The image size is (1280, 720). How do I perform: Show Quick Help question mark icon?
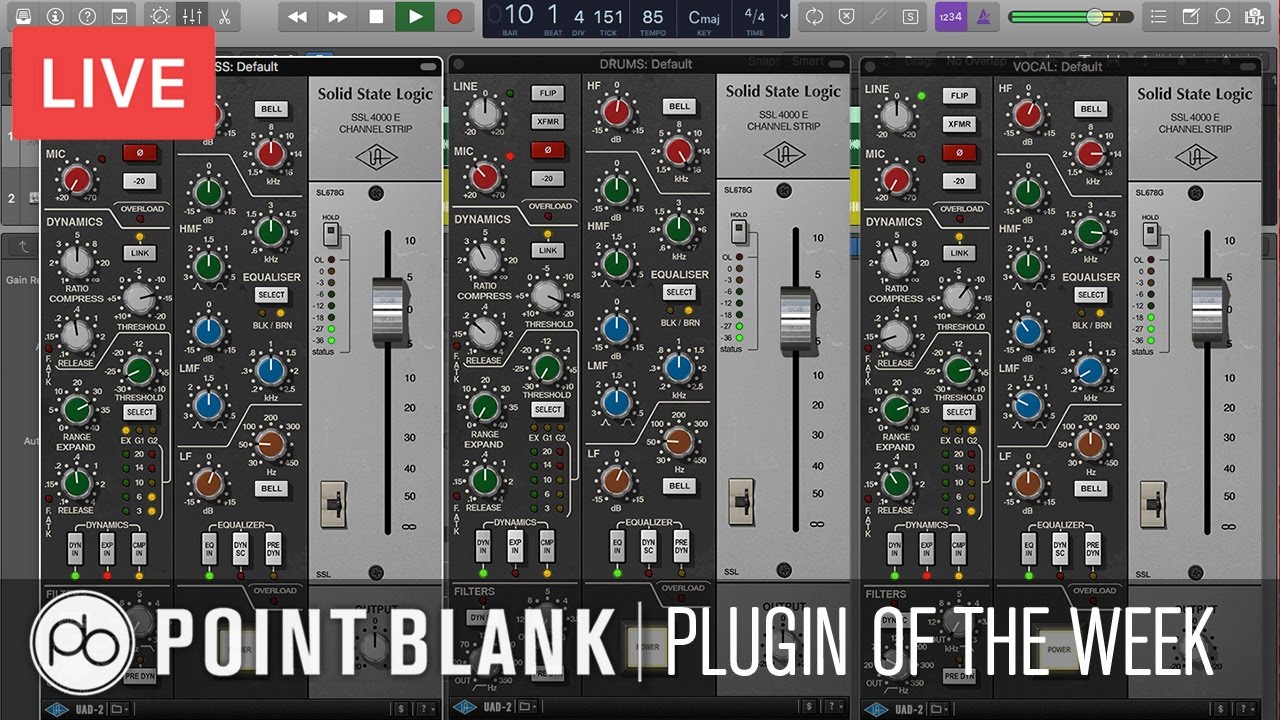click(87, 16)
